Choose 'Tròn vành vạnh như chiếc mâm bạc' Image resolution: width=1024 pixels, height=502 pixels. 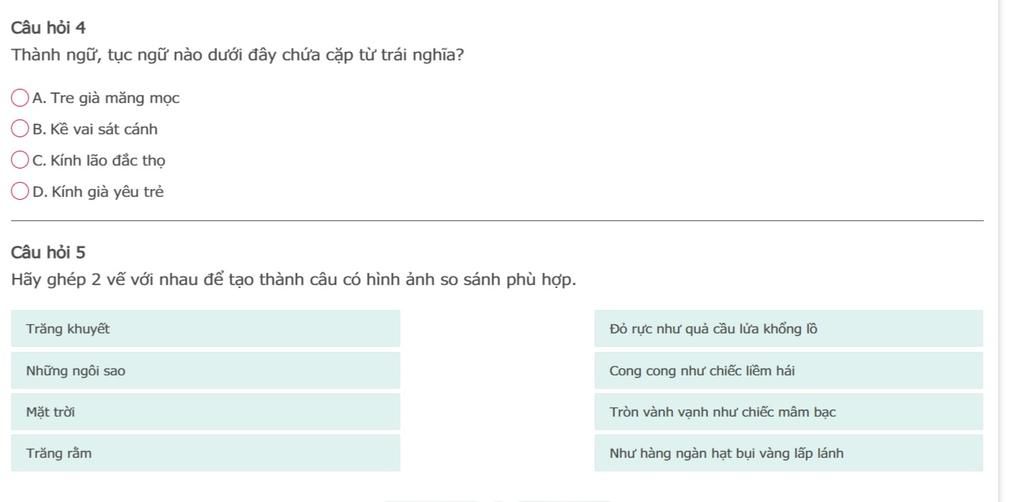788,412
